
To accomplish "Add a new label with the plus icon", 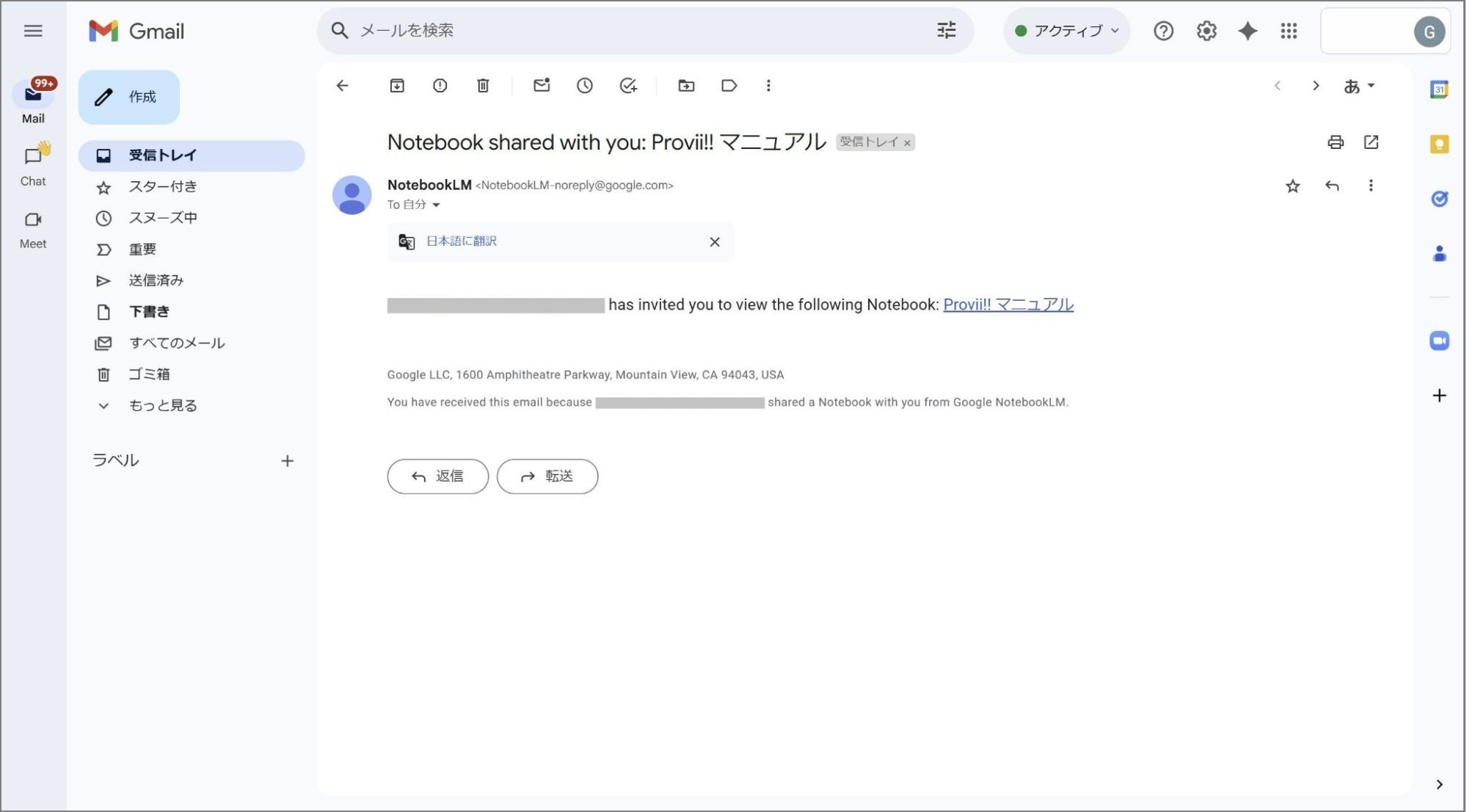I will click(287, 461).
